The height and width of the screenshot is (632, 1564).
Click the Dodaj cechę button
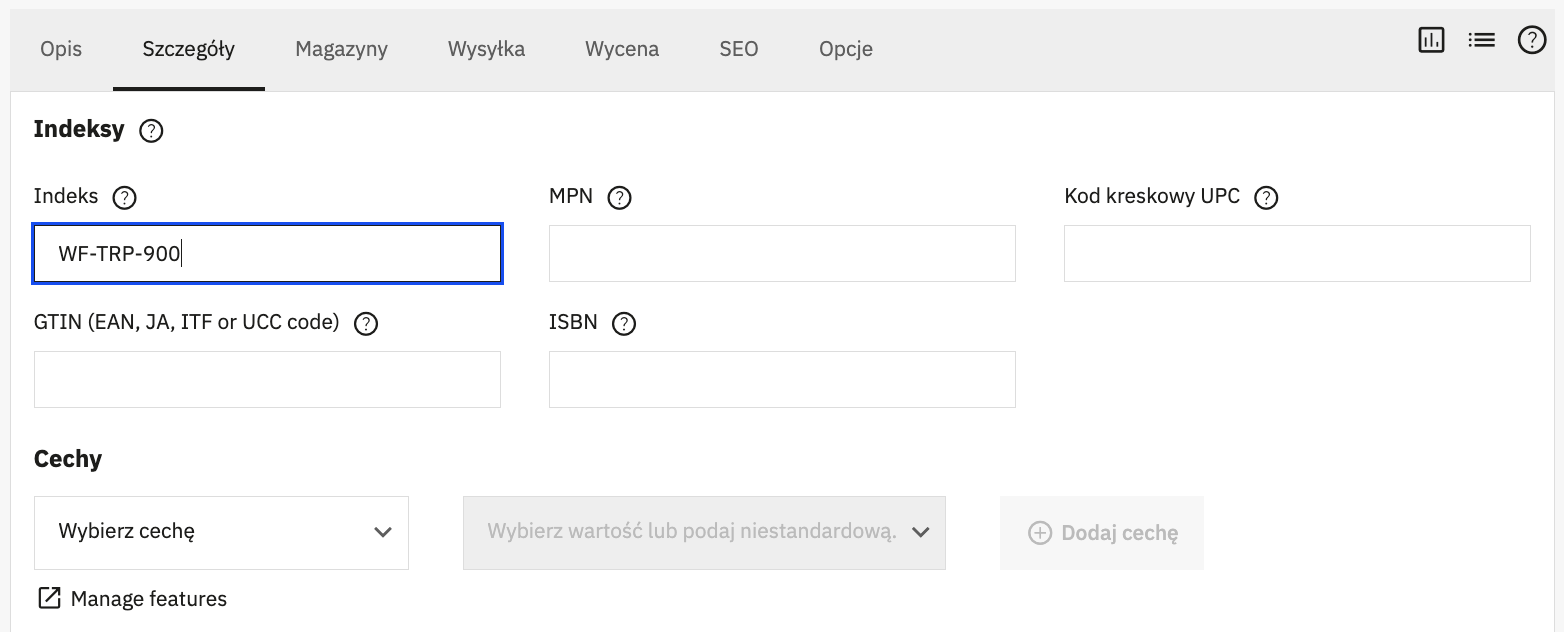pos(1102,533)
